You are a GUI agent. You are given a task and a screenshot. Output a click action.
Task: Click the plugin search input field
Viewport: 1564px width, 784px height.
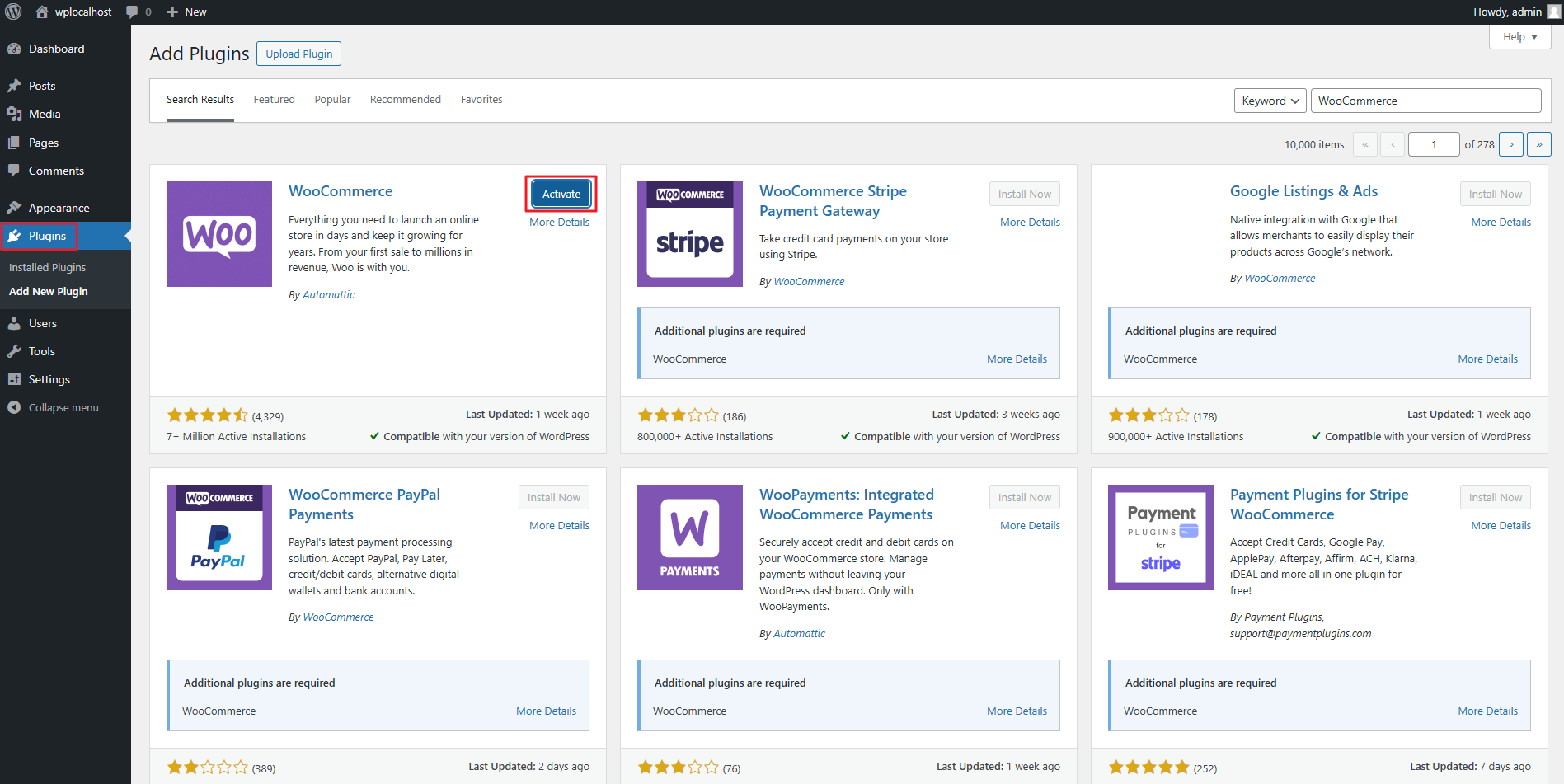pos(1425,101)
